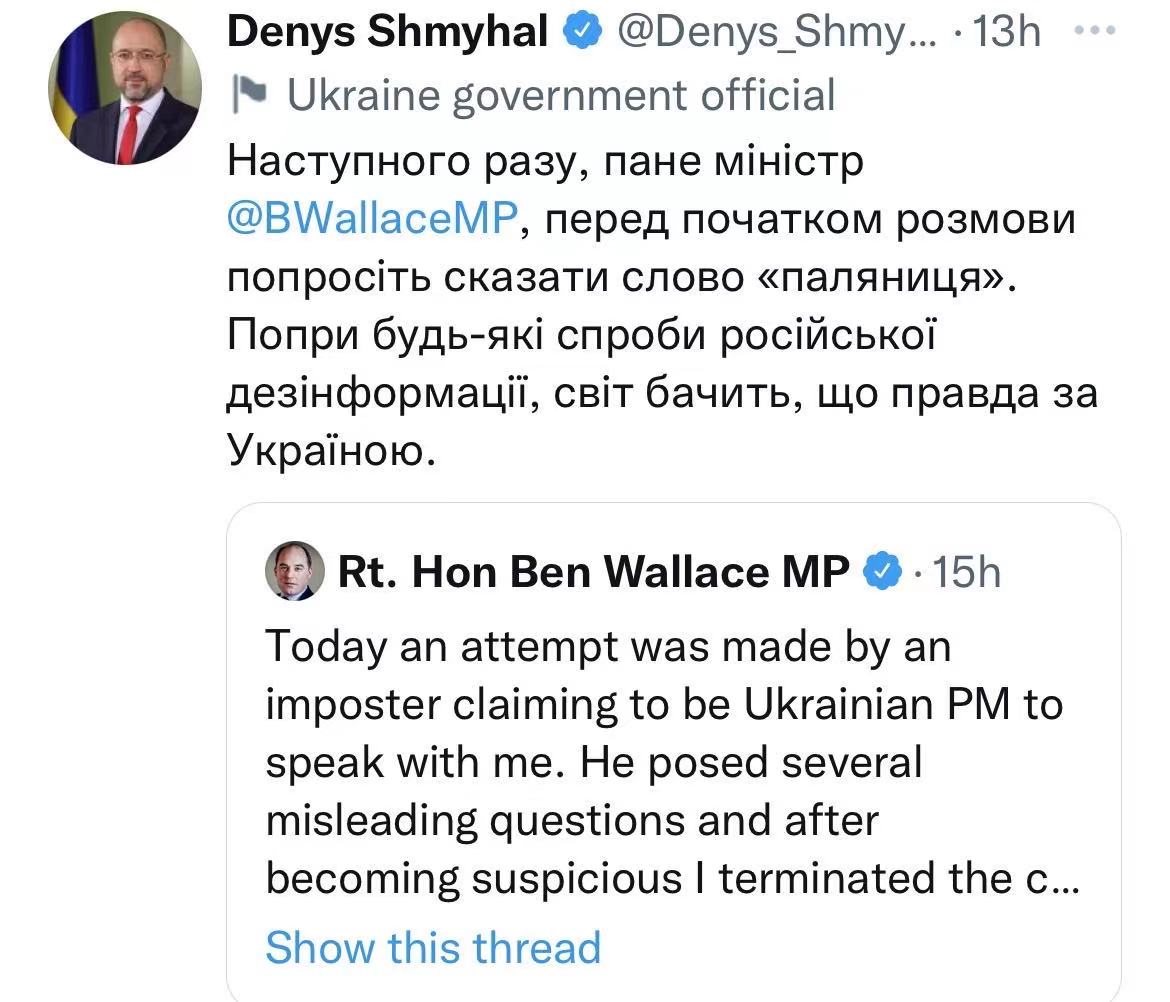This screenshot has width=1170, height=1002.
Task: Click the final word Україною
Action: pos(332,451)
